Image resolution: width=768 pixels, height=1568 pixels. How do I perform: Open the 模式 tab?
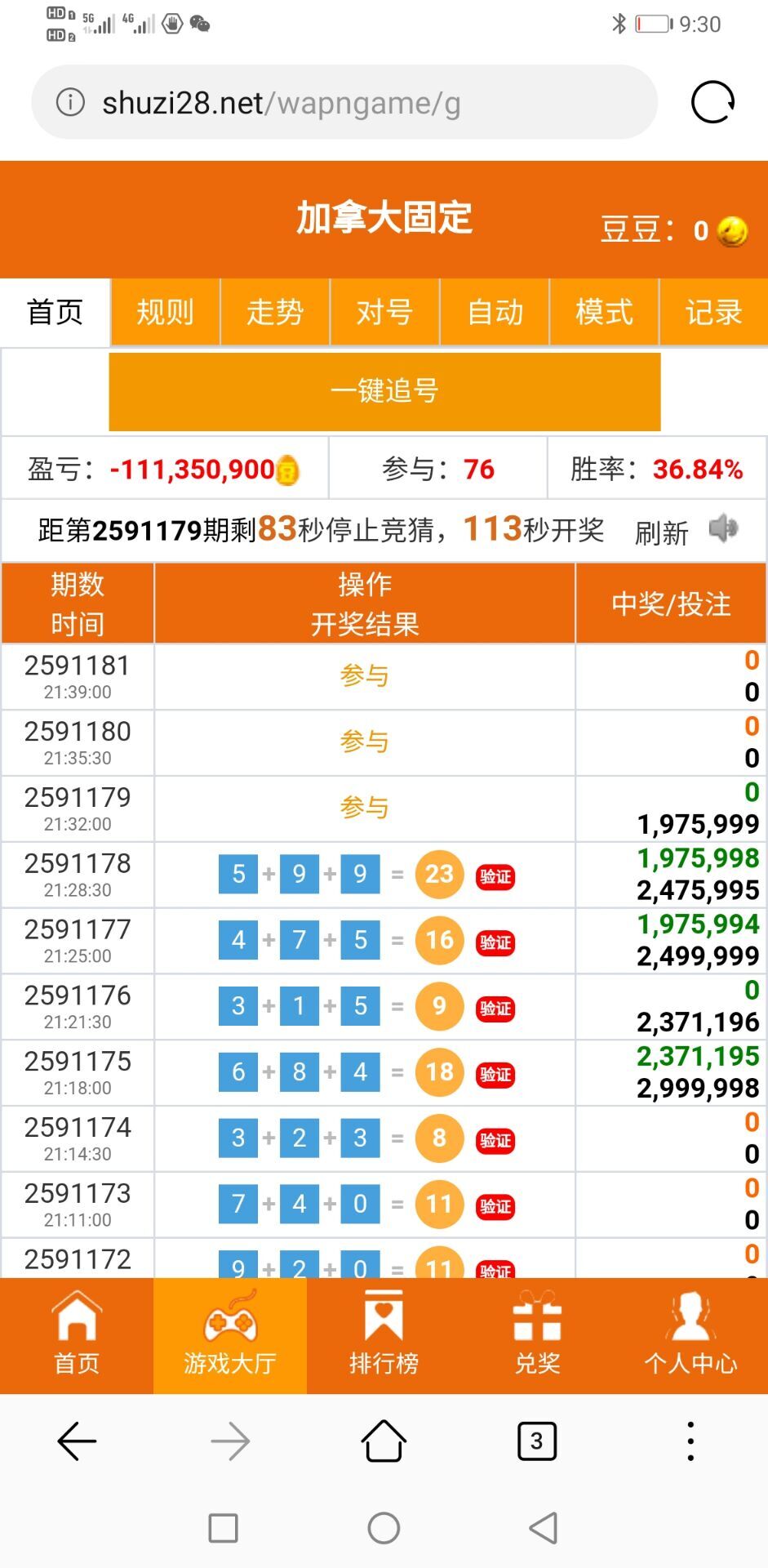click(604, 312)
